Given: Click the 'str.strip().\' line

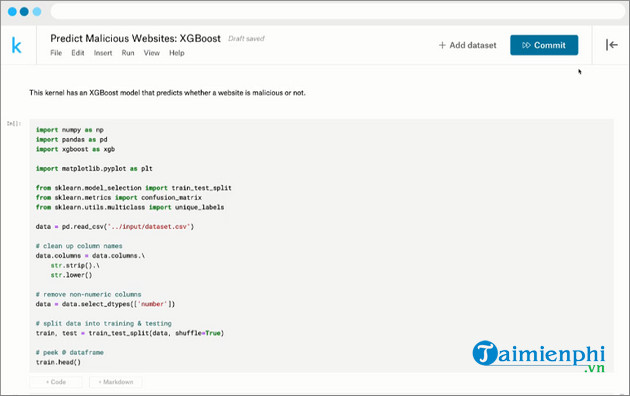Looking at the screenshot, I should pyautogui.click(x=75, y=265).
